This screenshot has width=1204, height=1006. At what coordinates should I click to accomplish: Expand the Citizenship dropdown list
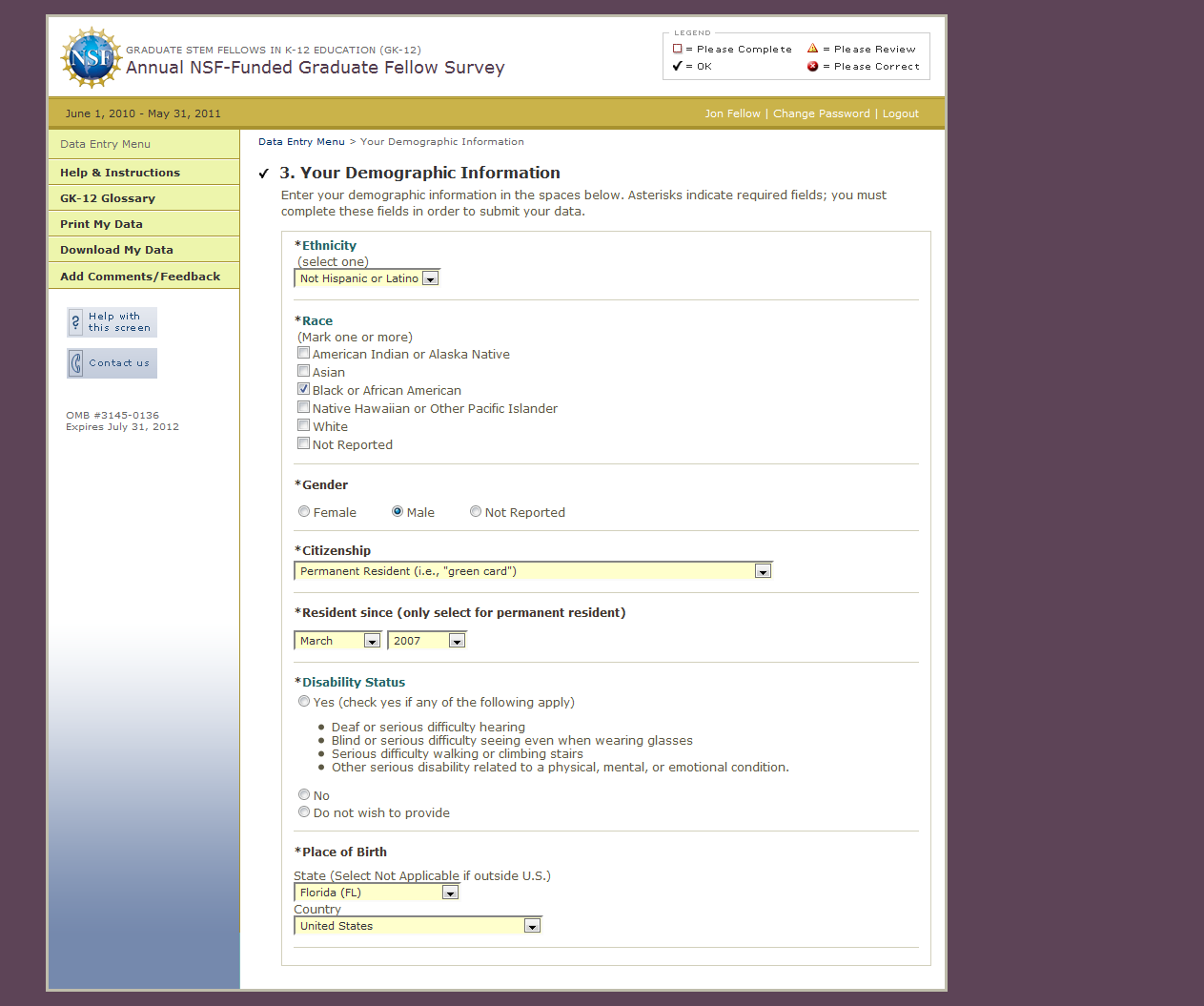click(762, 572)
